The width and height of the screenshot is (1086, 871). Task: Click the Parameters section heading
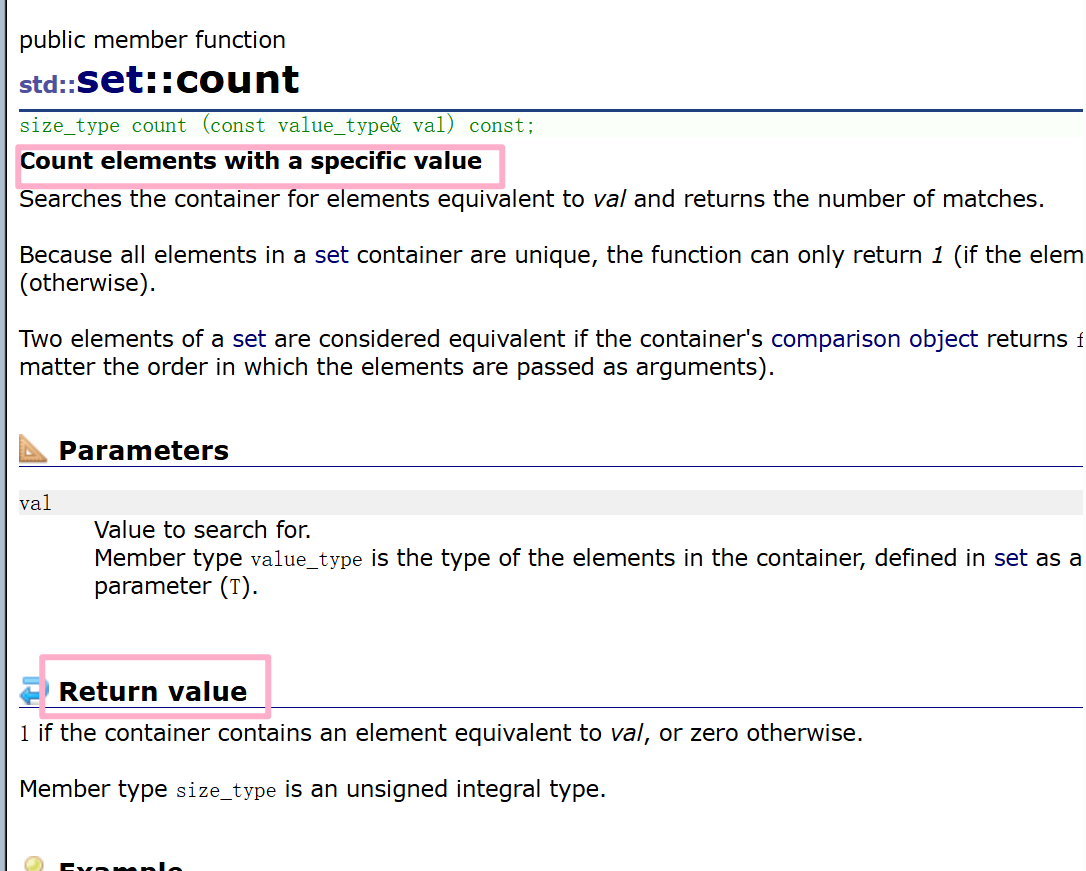coord(143,450)
